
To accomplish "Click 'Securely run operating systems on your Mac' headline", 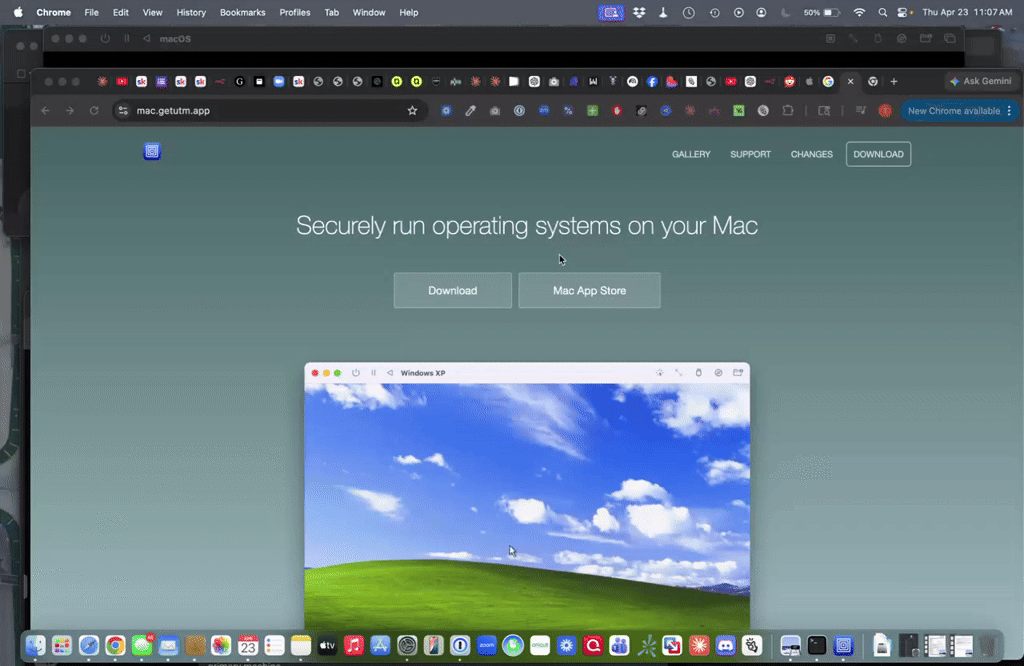I will click(x=527, y=226).
